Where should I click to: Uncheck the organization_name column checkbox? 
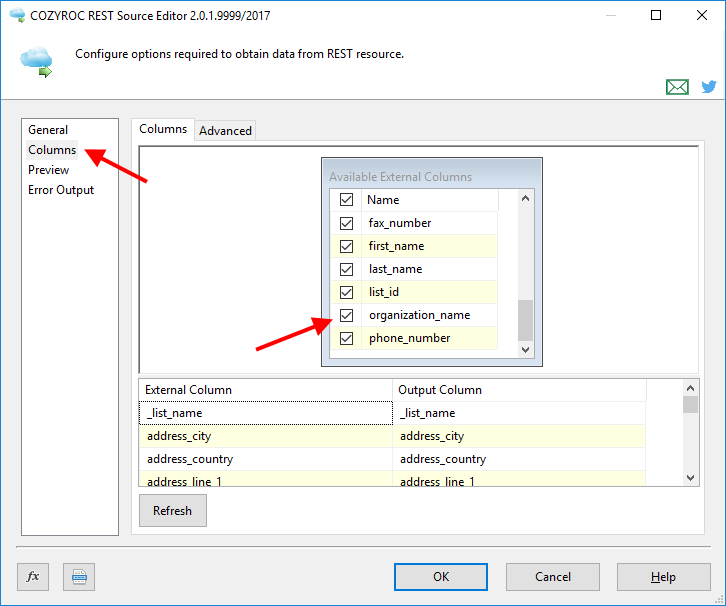[346, 315]
